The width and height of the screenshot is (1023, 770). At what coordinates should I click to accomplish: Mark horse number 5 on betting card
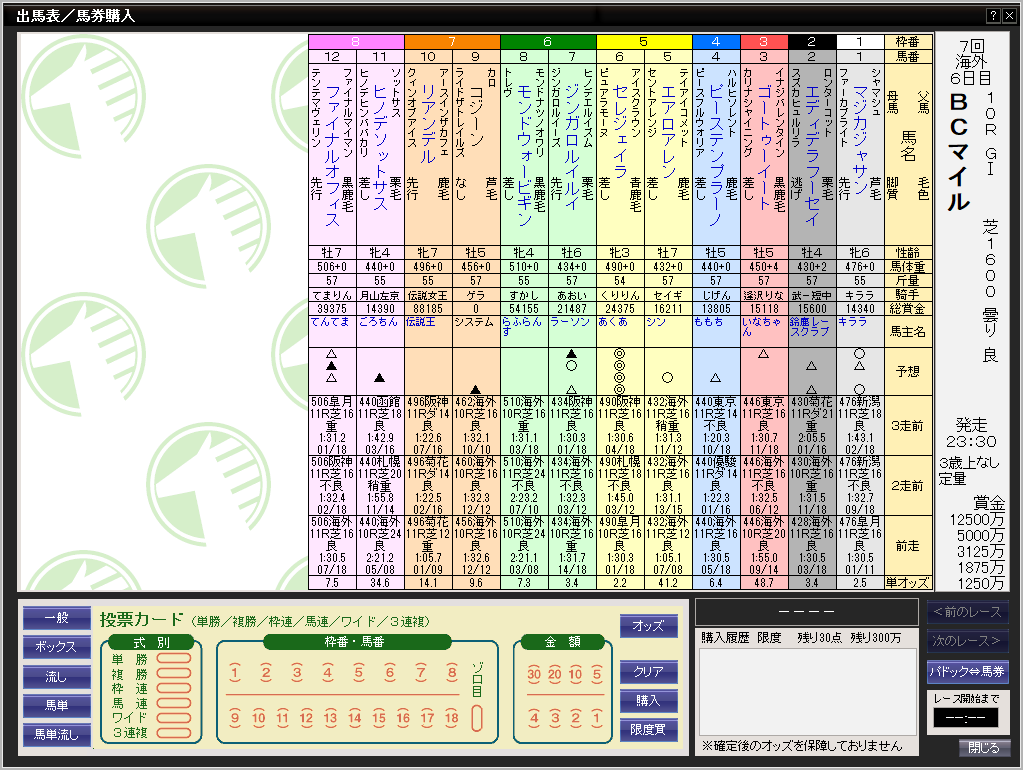click(359, 673)
